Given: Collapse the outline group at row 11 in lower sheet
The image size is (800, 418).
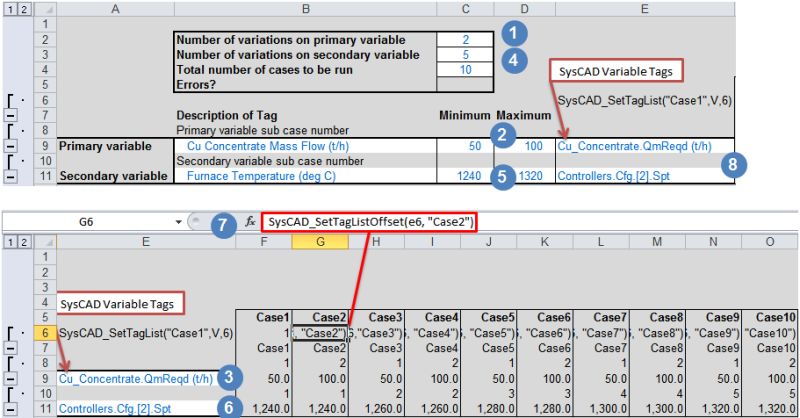Looking at the screenshot, I should tap(11, 409).
